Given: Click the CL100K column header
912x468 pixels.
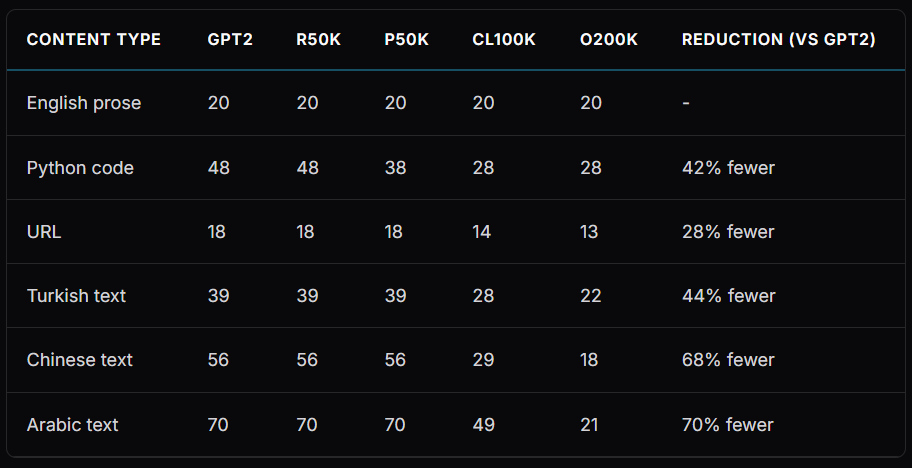Looking at the screenshot, I should tap(504, 40).
